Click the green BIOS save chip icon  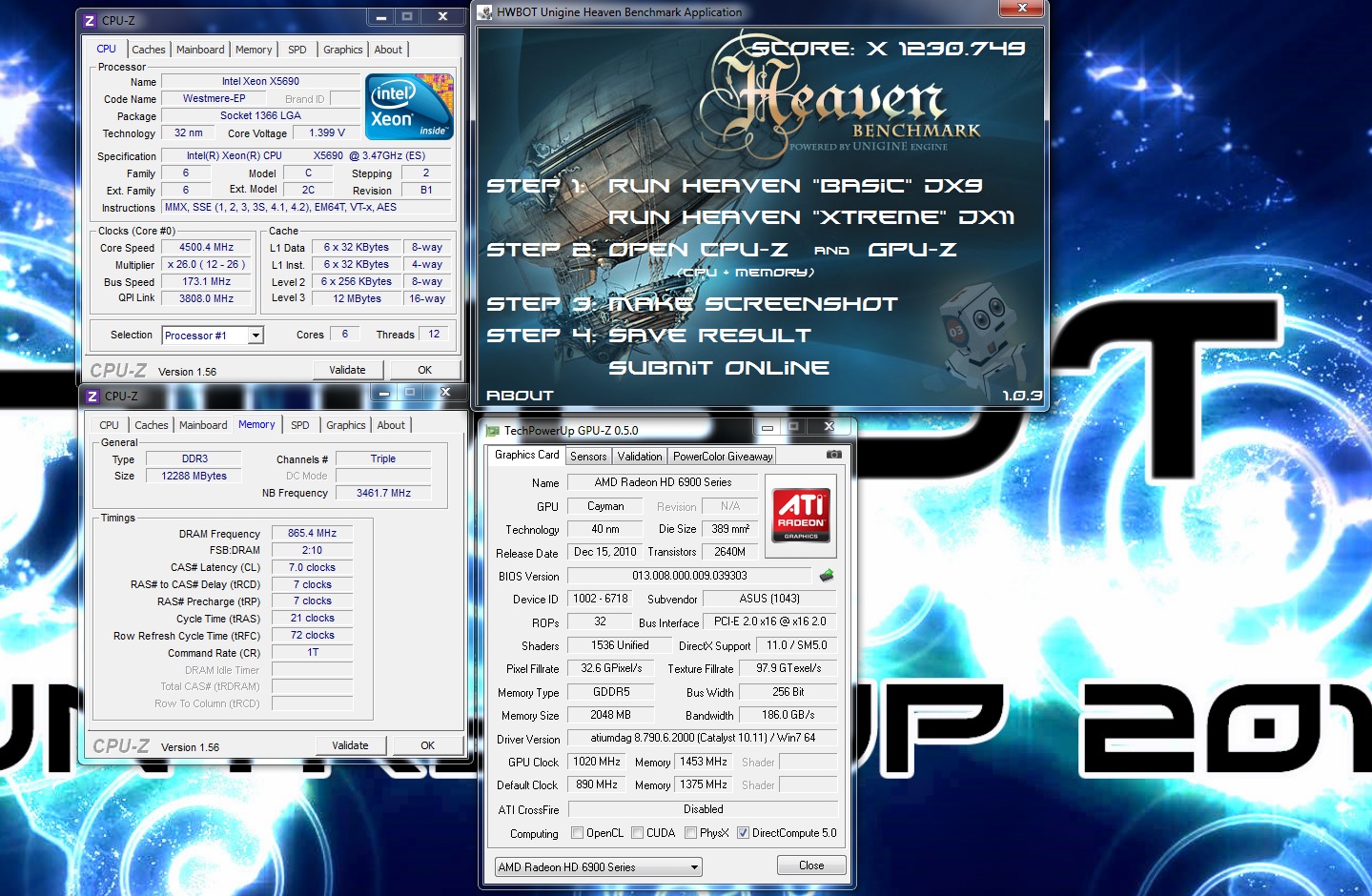pos(827,575)
